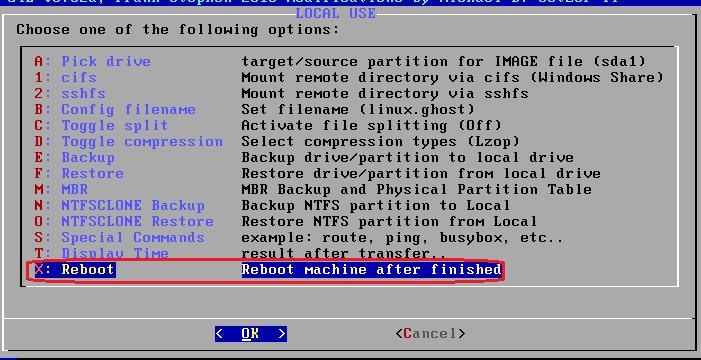The height and width of the screenshot is (360, 701).
Task: Select 'D: Toggle compression' entry
Action: pyautogui.click(x=129, y=141)
